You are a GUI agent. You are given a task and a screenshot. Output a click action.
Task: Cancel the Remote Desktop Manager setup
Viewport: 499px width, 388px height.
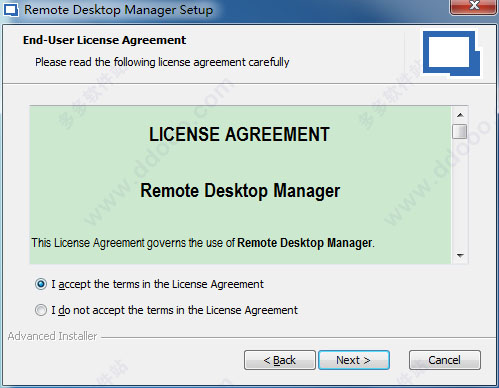point(445,360)
